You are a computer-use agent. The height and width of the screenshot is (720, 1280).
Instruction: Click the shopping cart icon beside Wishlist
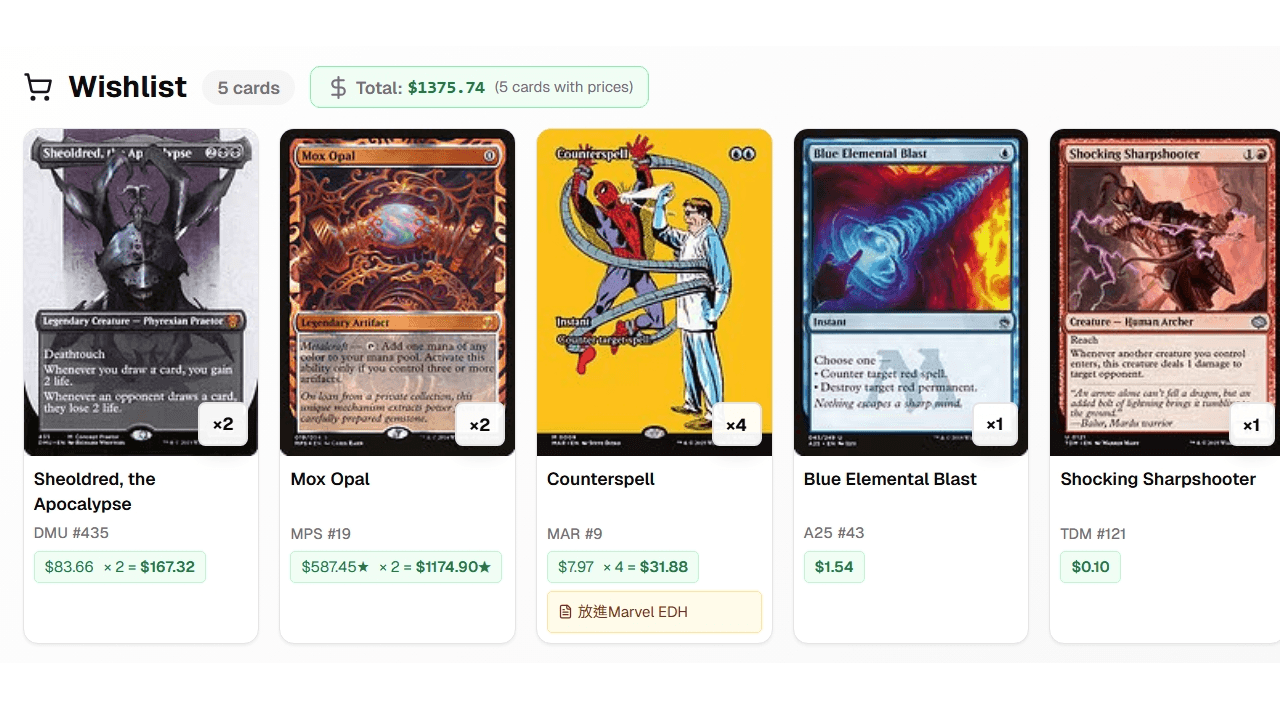pos(38,88)
